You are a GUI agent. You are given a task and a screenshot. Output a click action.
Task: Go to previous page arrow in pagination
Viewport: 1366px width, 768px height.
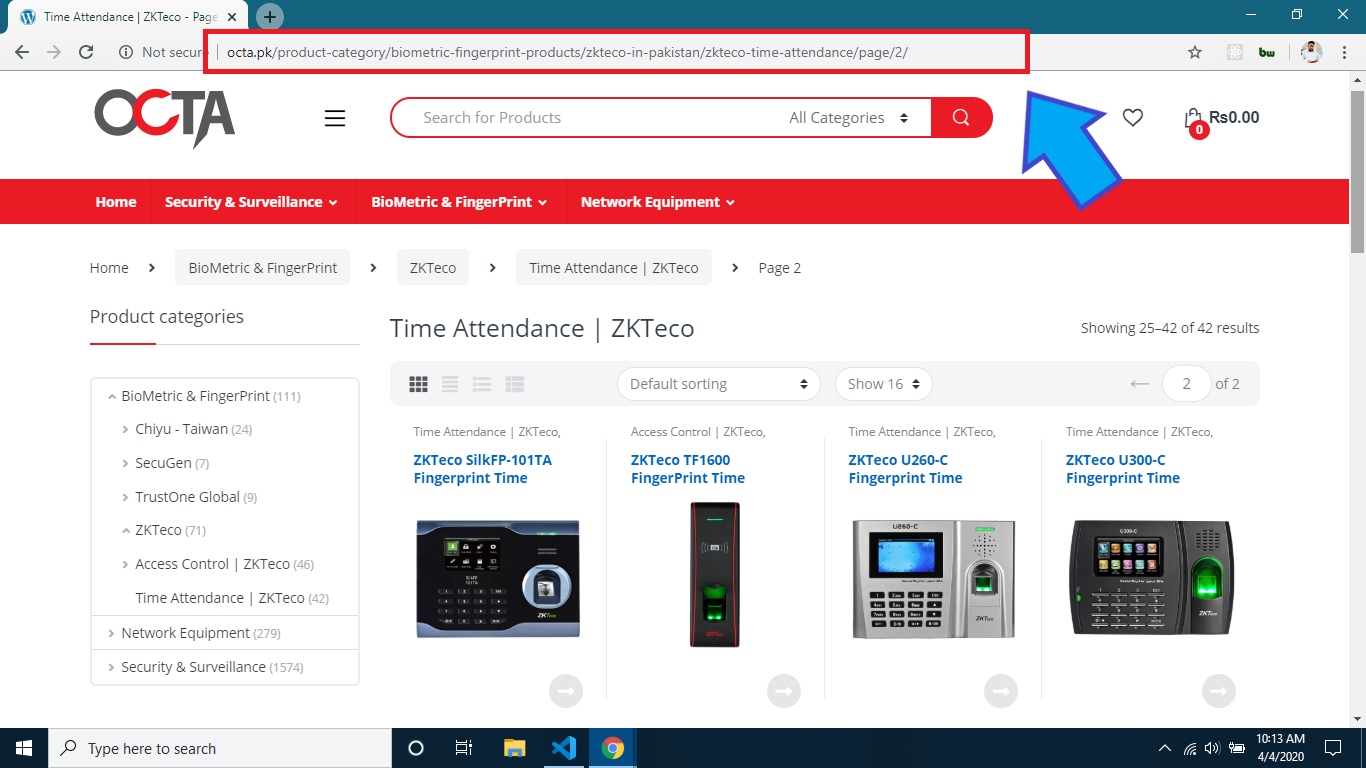click(1140, 384)
